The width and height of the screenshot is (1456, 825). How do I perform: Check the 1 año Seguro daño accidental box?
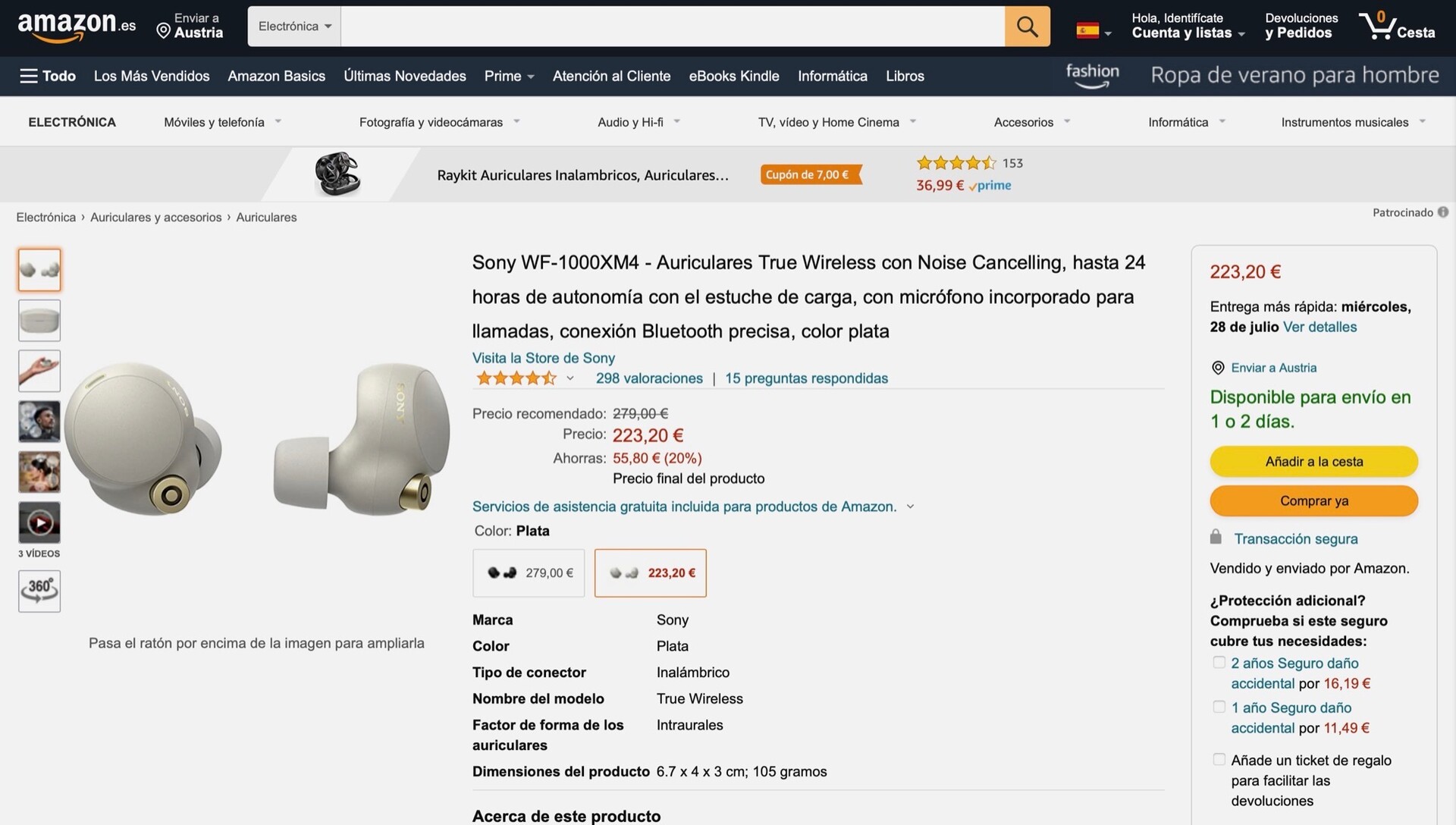pyautogui.click(x=1219, y=707)
